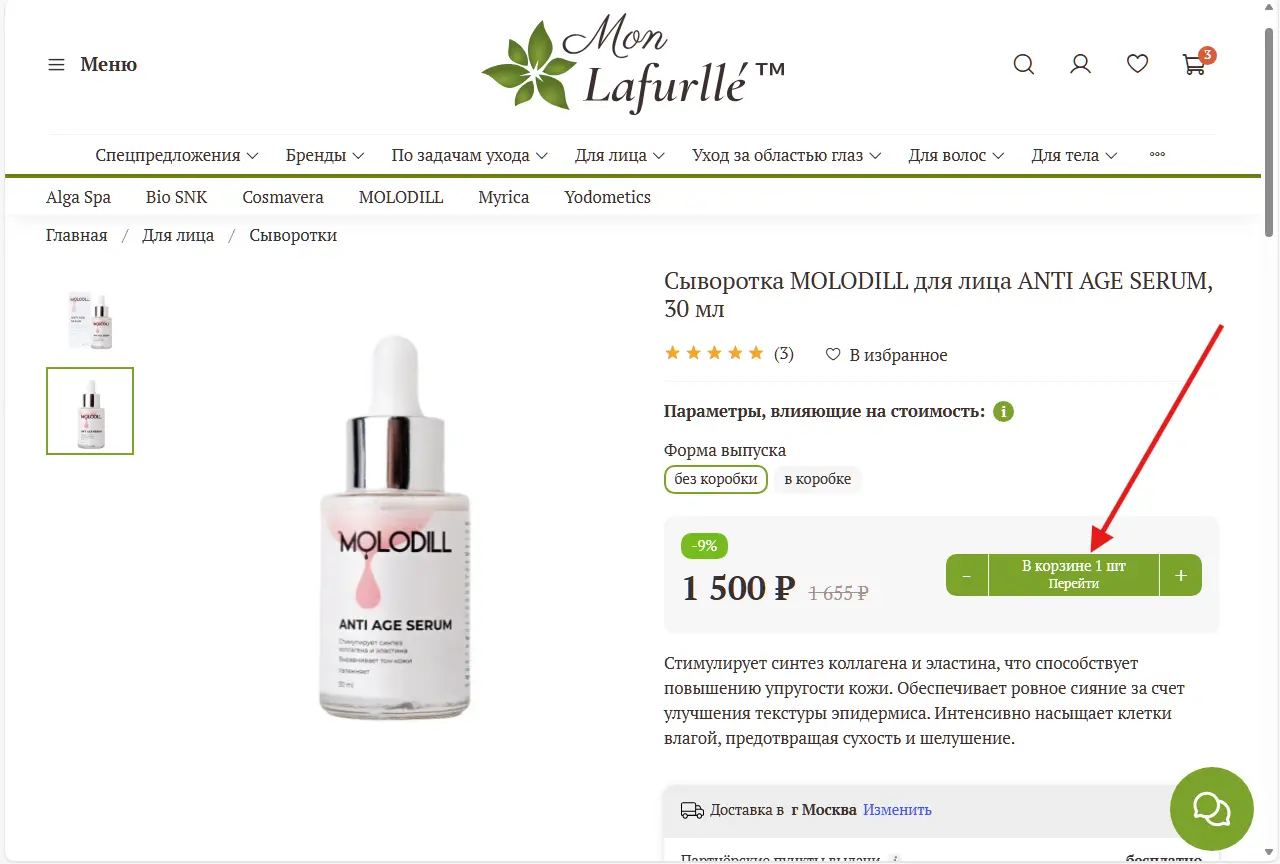Select the «в коробке» option
This screenshot has width=1280, height=864.
[x=817, y=479]
